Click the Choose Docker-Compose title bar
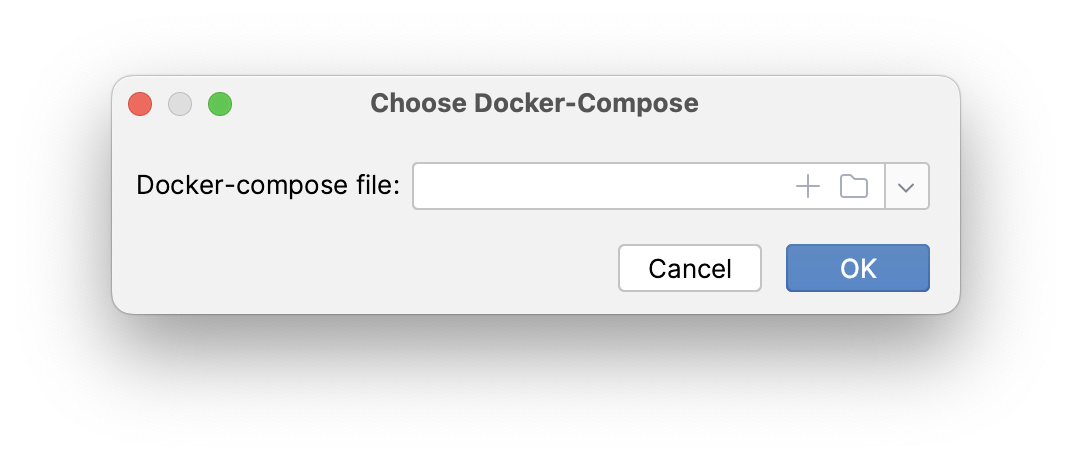Image resolution: width=1072 pixels, height=462 pixels. [x=534, y=103]
